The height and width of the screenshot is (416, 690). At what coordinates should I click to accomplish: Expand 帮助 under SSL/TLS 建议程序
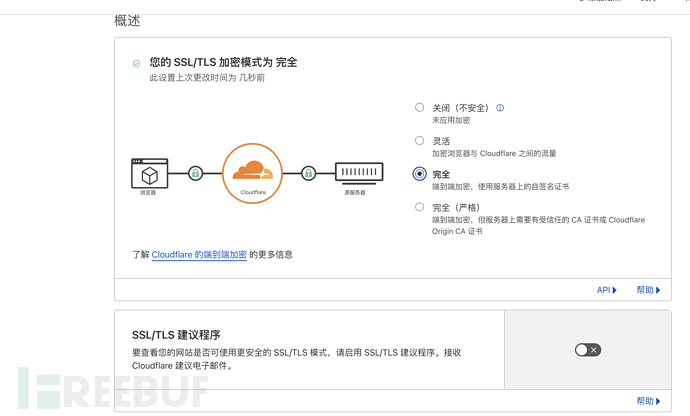(x=648, y=401)
